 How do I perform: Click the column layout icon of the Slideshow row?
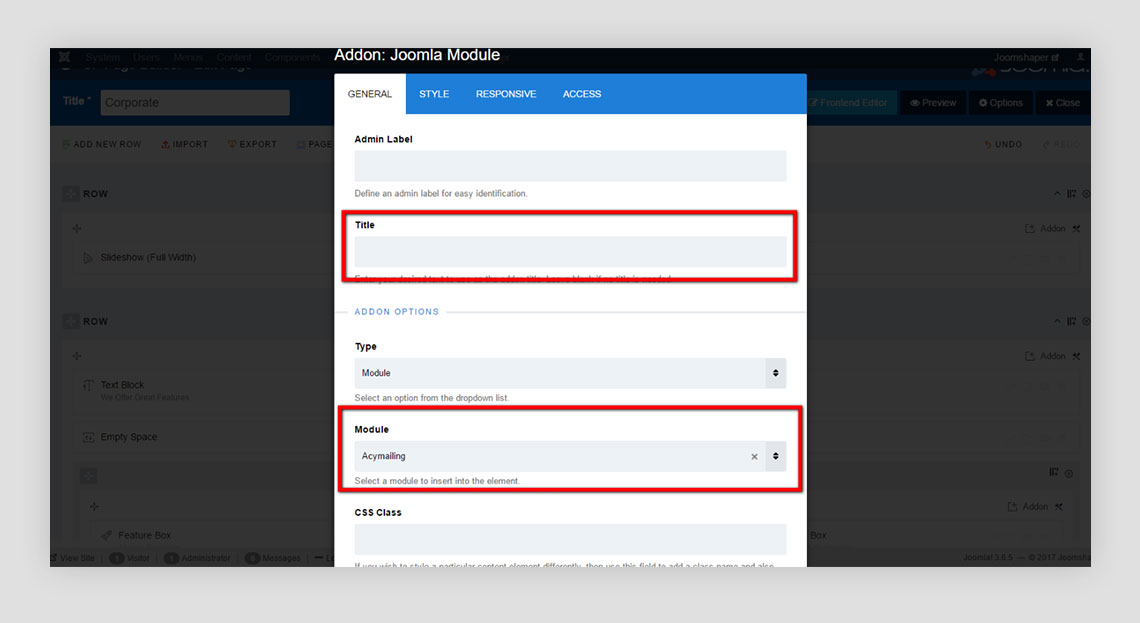coord(1071,193)
